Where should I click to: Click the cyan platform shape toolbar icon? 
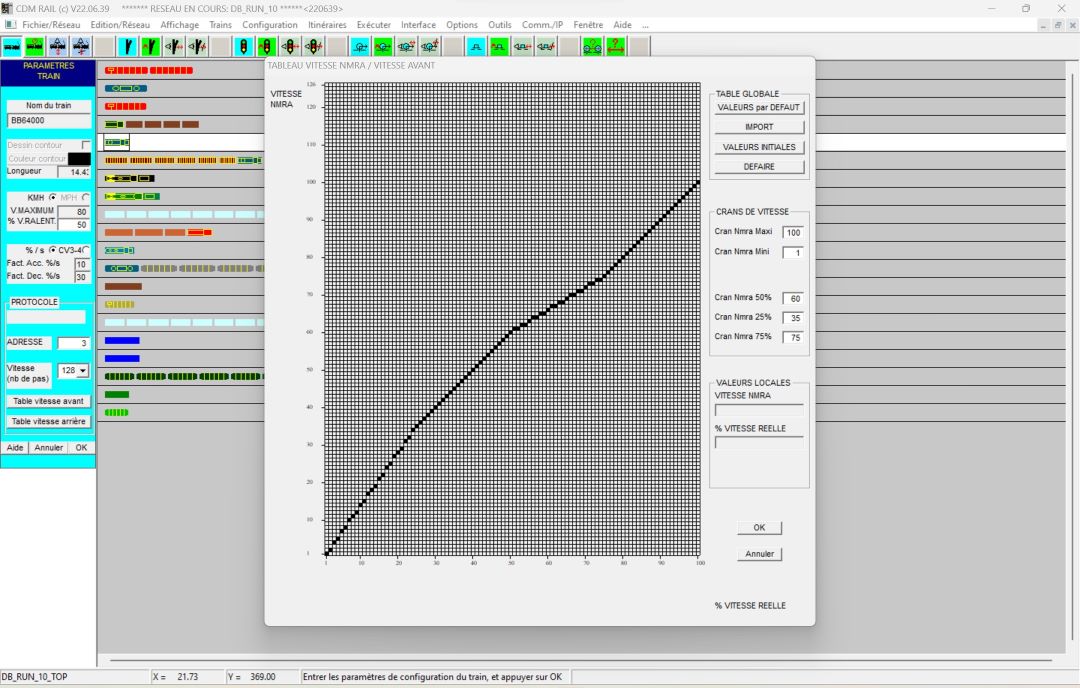click(476, 46)
